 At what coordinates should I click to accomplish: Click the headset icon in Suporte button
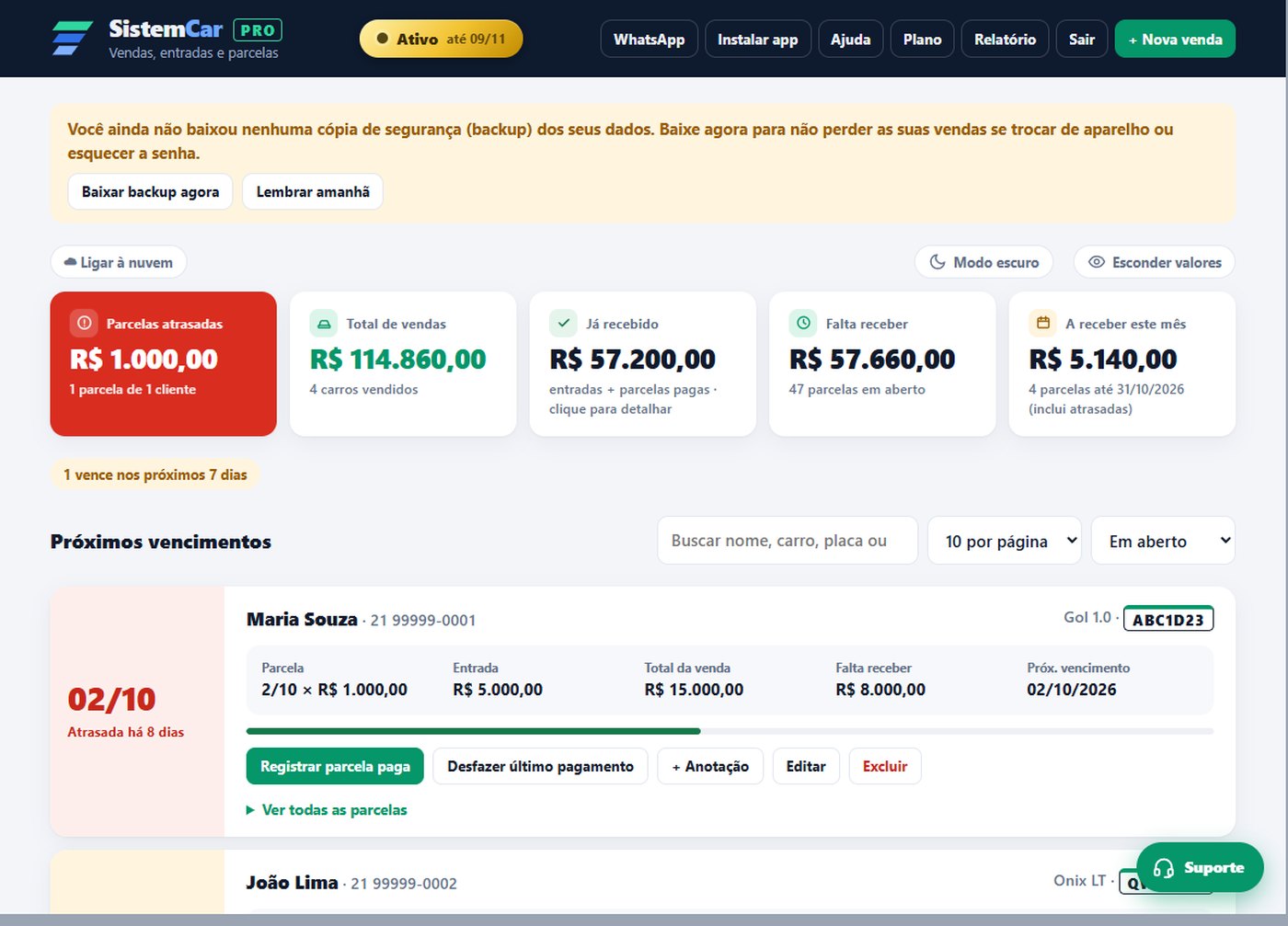1163,868
